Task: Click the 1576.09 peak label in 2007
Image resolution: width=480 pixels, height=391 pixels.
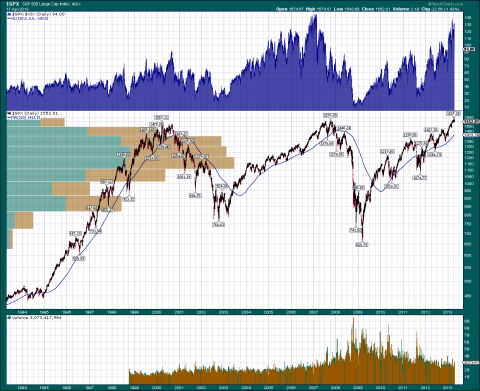Action: 330,115
